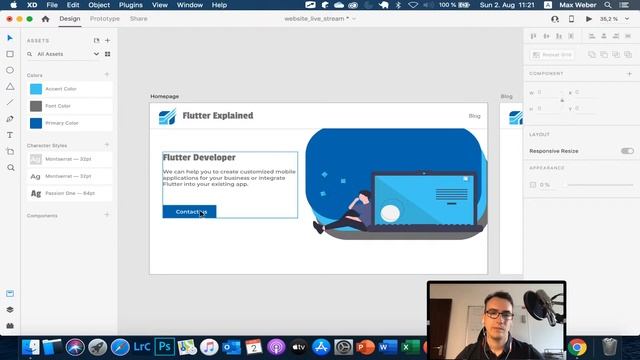The width and height of the screenshot is (640, 360).
Task: Select the Select arrow tool
Action: tap(10, 38)
